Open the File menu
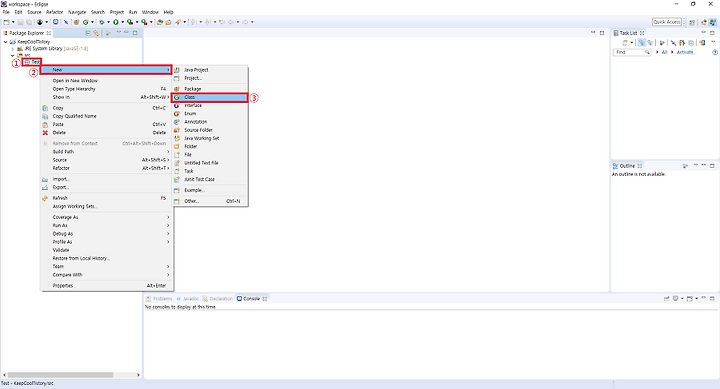This screenshot has height=389, width=720. pos(6,12)
